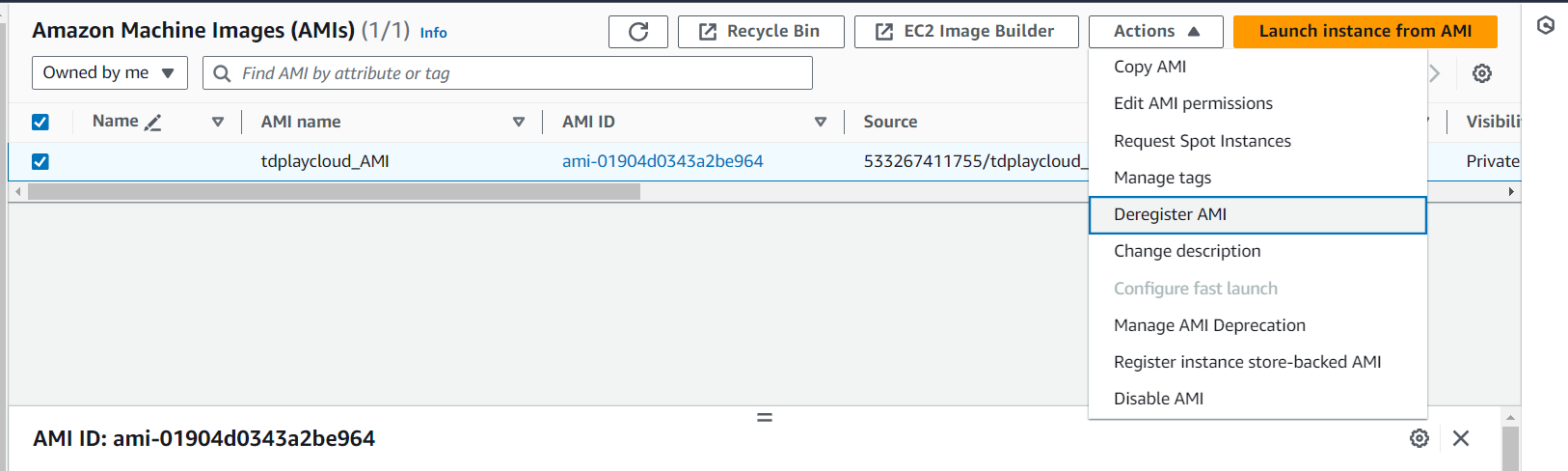Toggle the select all AMIs checkbox
The image size is (1568, 471).
(41, 123)
